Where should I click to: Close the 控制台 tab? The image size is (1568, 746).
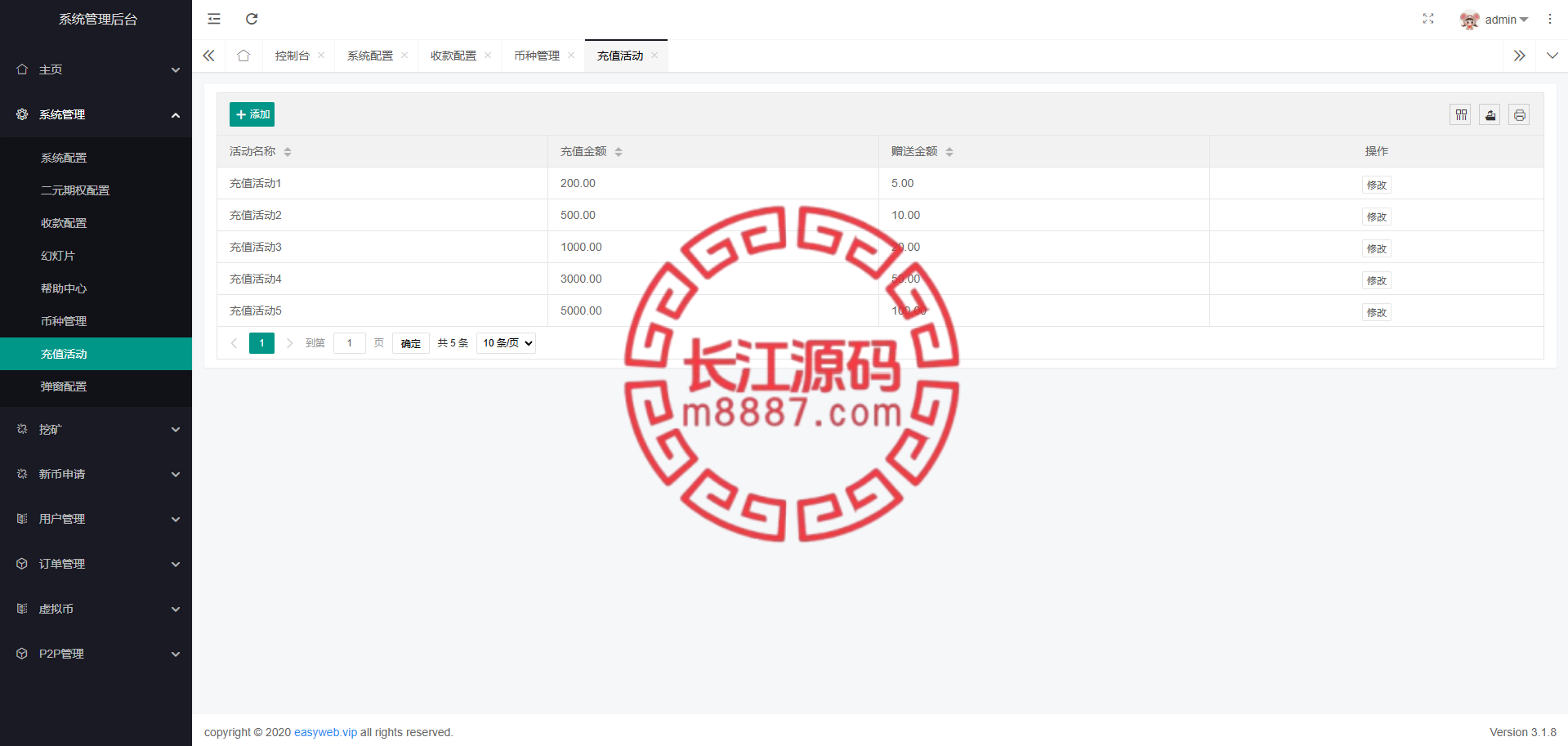(322, 56)
